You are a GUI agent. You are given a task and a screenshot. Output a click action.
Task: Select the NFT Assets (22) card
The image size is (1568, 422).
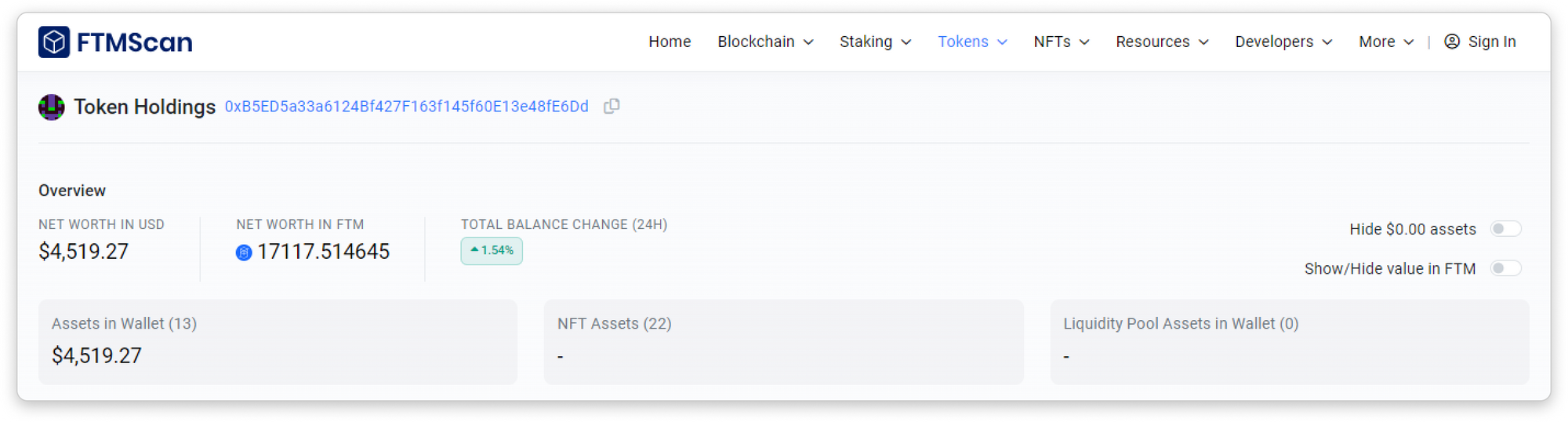point(783,342)
